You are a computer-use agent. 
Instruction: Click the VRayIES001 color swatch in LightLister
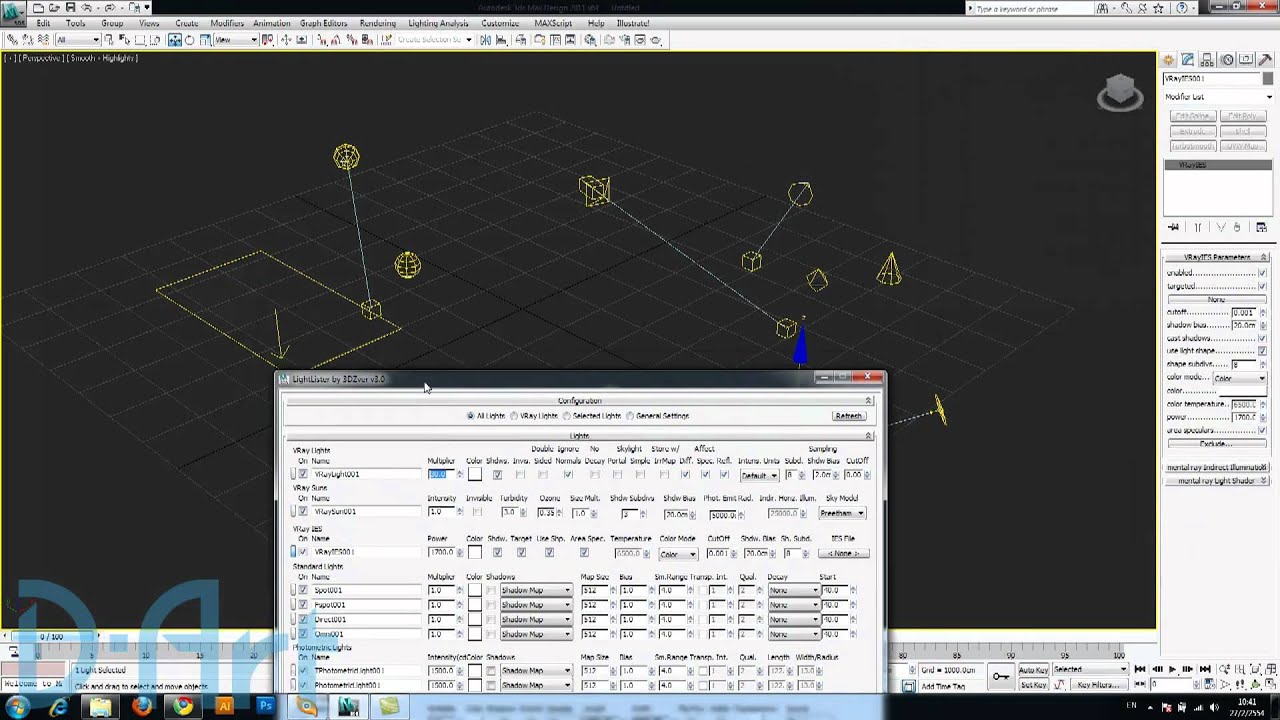[475, 552]
